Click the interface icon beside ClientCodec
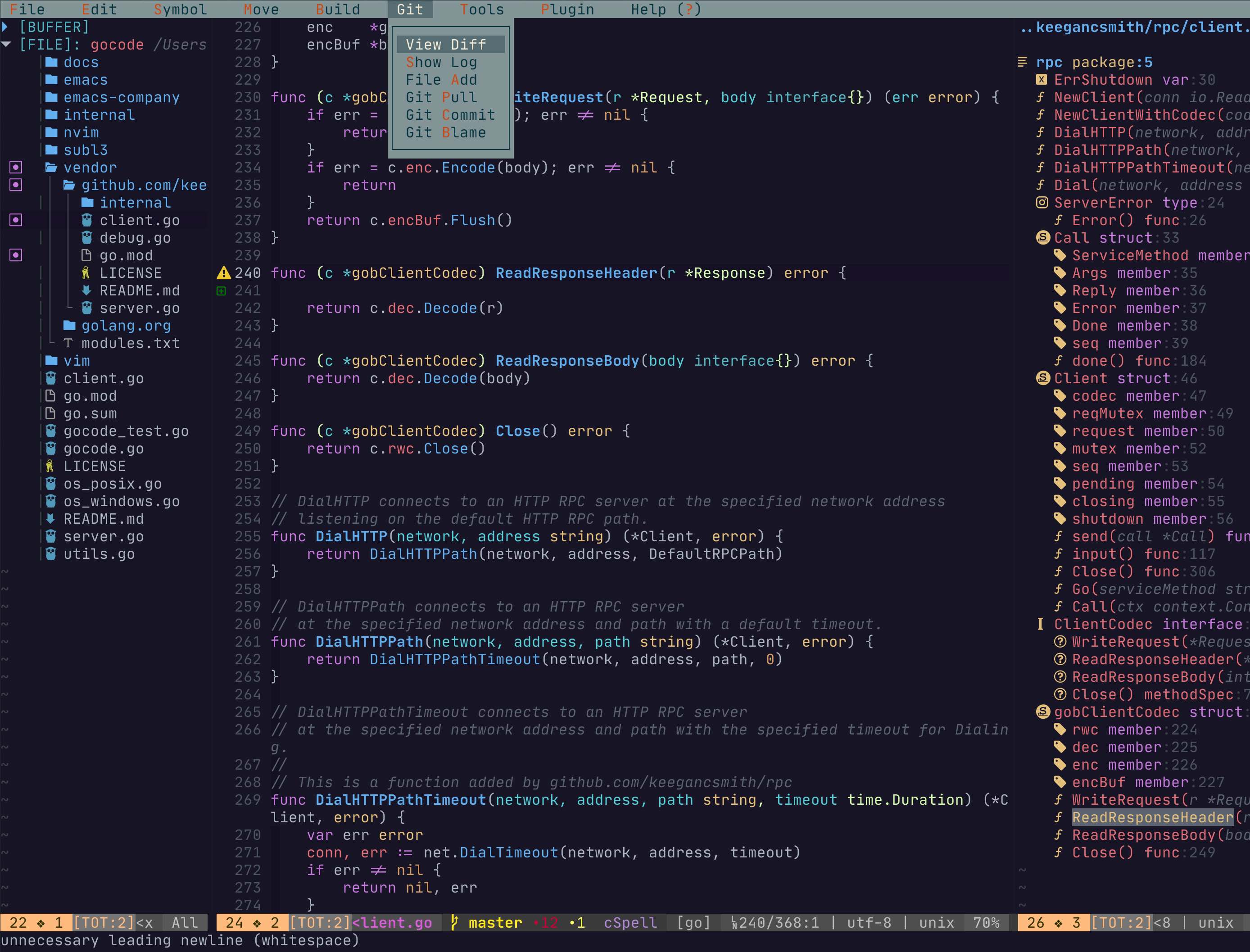Image resolution: width=1250 pixels, height=952 pixels. [x=1040, y=625]
